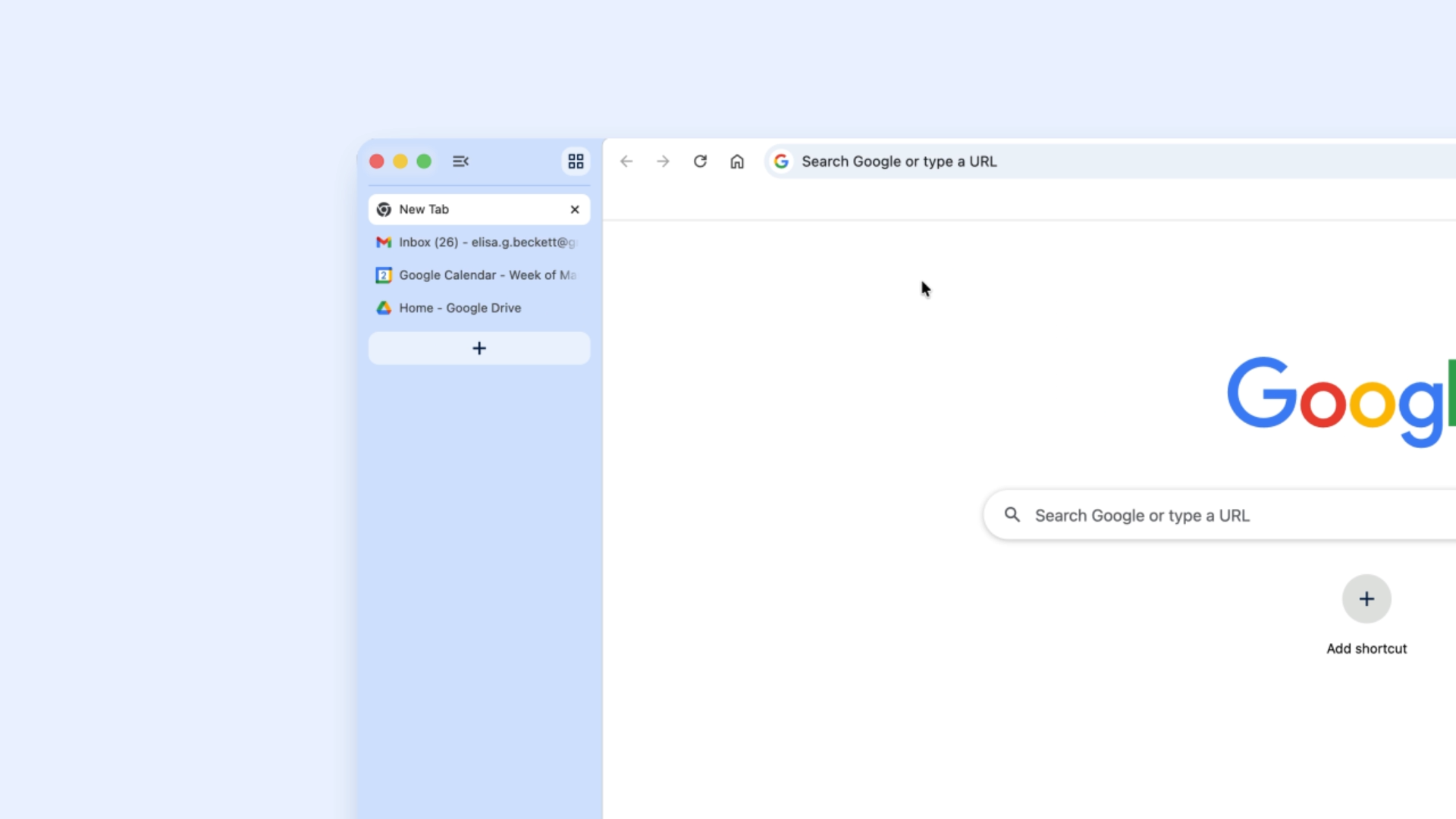Open the browser home page
Viewport: 1456px width, 819px height.
click(737, 161)
